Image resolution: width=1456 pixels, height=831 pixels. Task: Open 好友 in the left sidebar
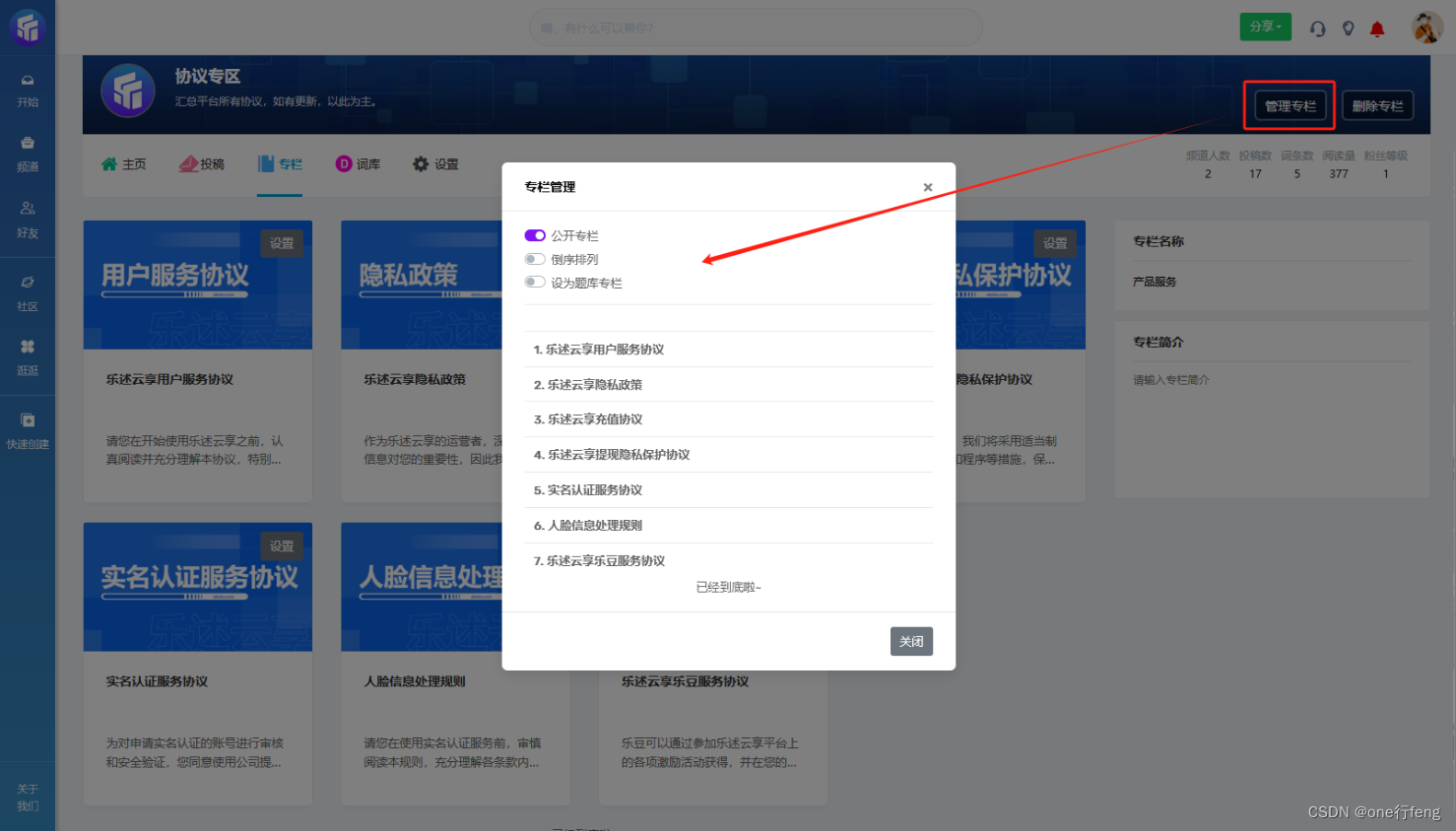tap(28, 221)
